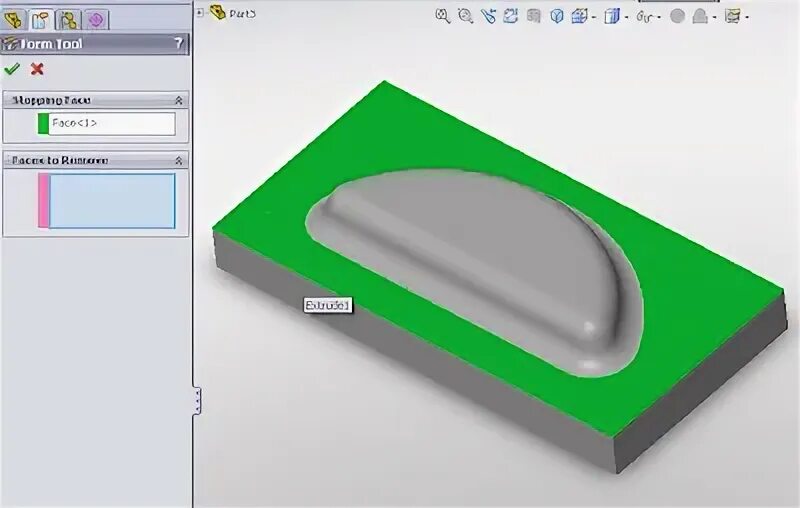This screenshot has height=508, width=800.
Task: Open Display Style dropdown arrow
Action: tap(627, 17)
